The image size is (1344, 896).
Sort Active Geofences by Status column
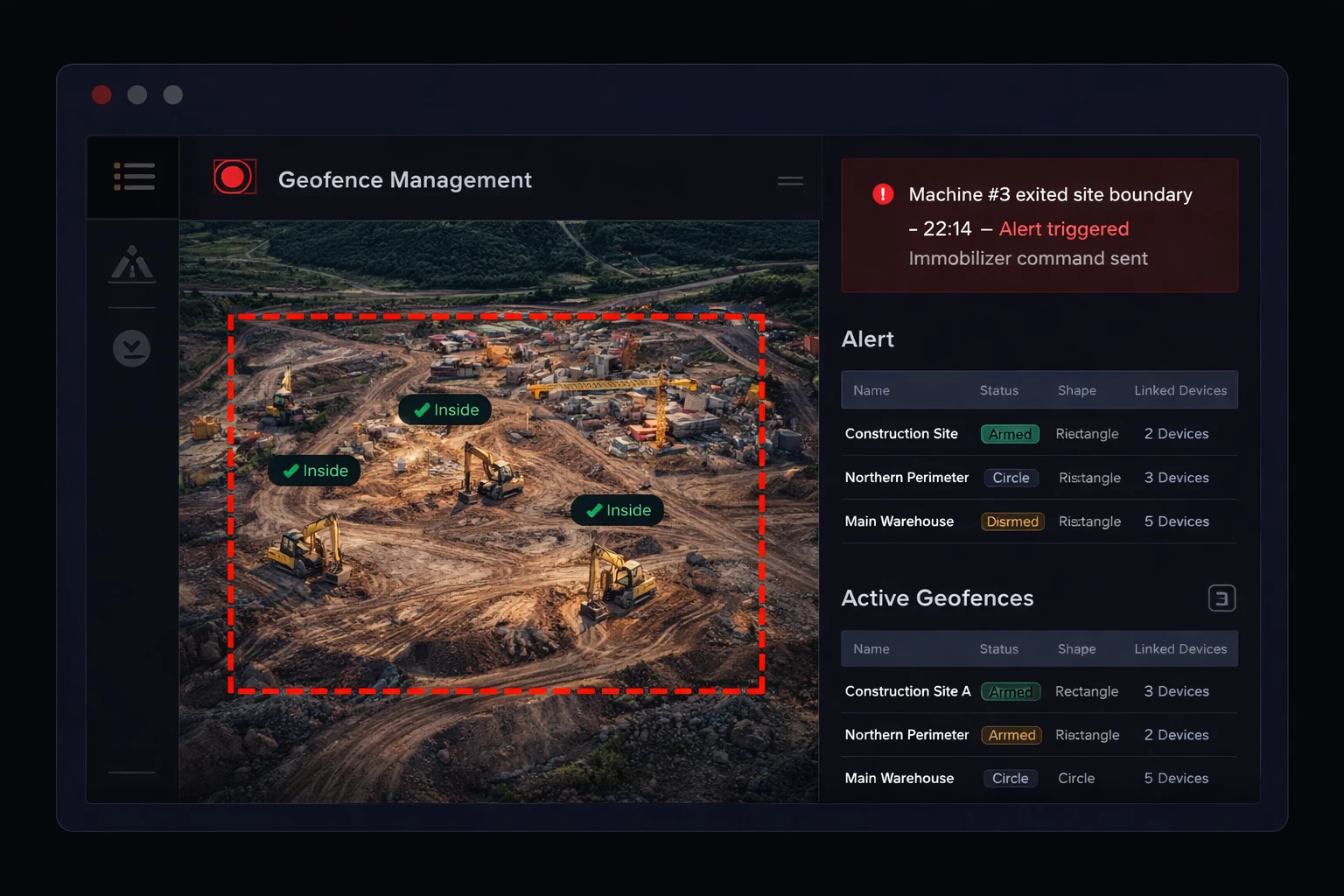[998, 649]
